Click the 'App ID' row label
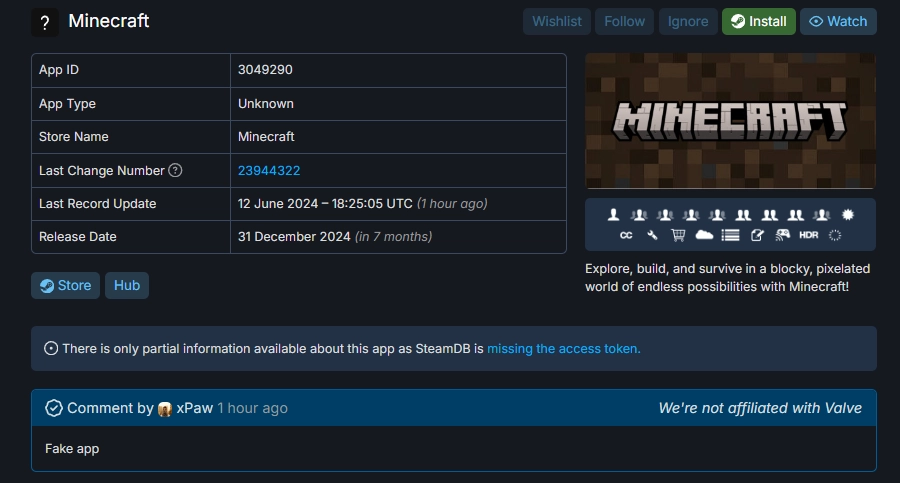The height and width of the screenshot is (483, 900). pyautogui.click(x=59, y=70)
